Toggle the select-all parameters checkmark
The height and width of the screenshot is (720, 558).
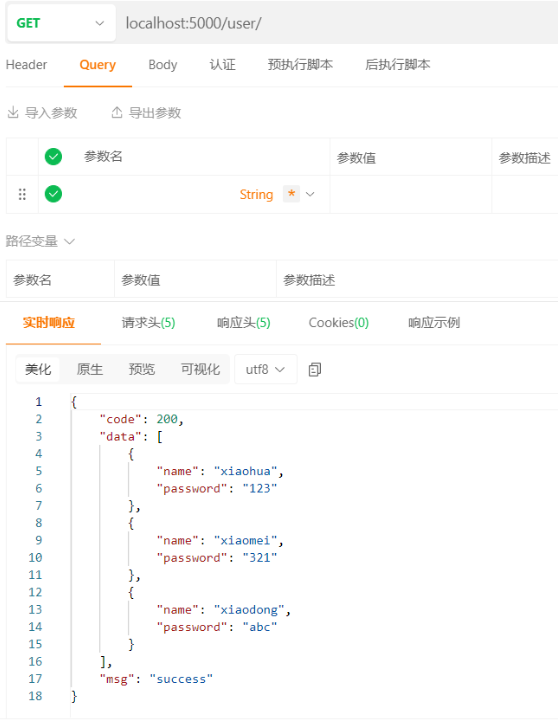(x=53, y=157)
